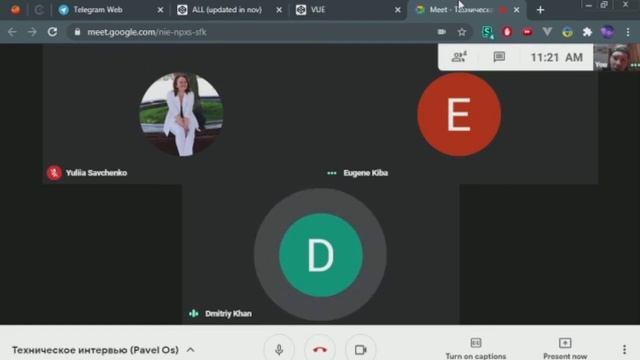Click the Yuliia Savchenko name label
The image size is (640, 360).
[x=96, y=173]
